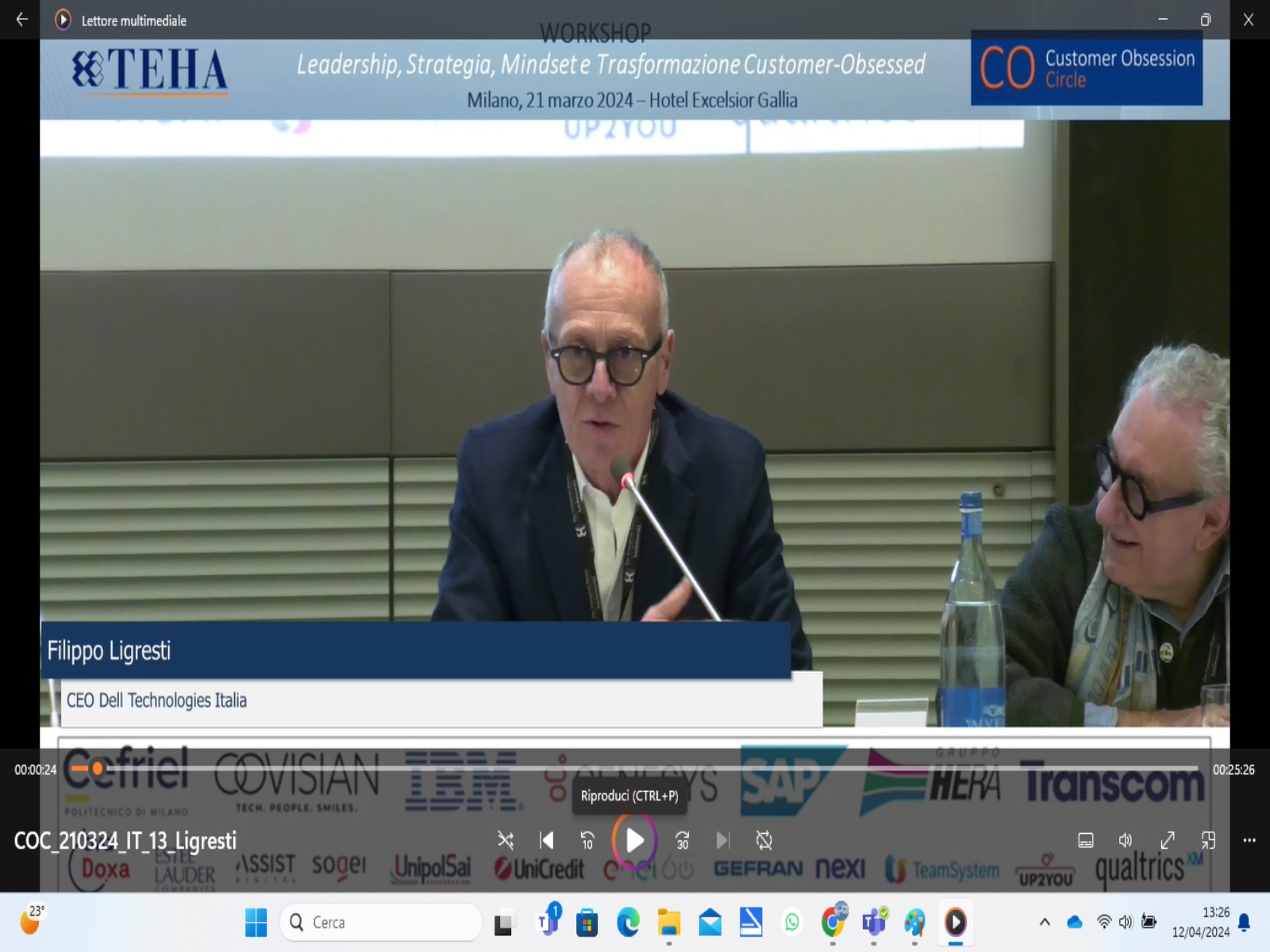This screenshot has width=1270, height=952.
Task: Check the battery status icon in tray
Action: click(x=1149, y=922)
